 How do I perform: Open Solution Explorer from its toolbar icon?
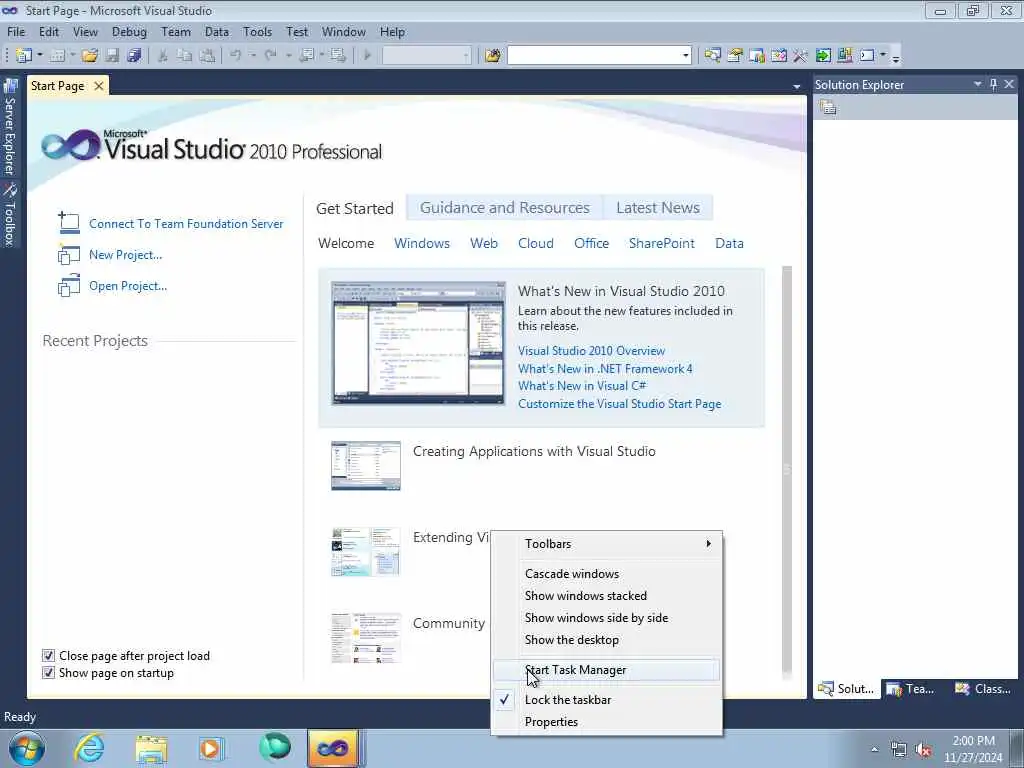pos(712,56)
